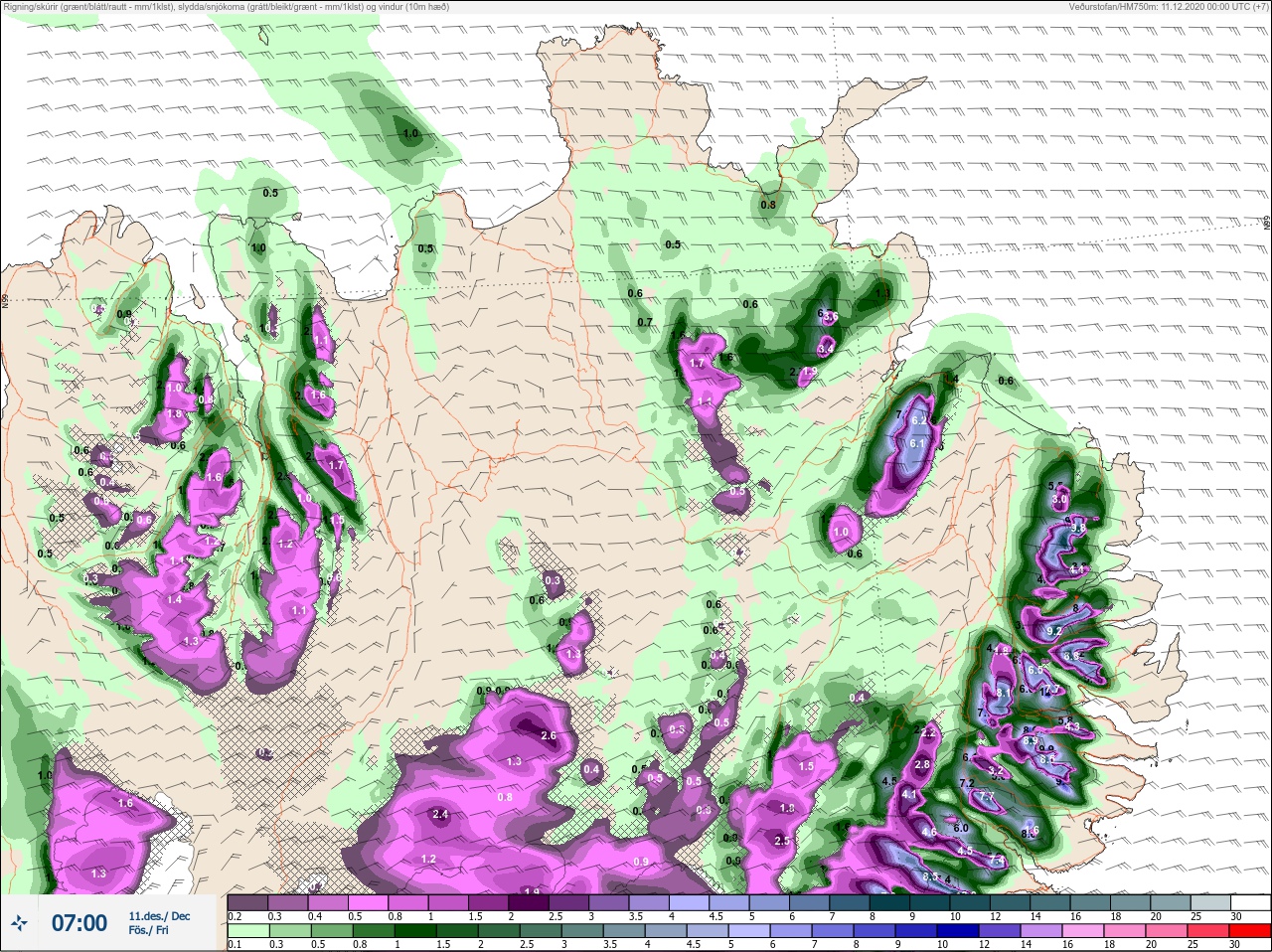Click the weekday label 'Fös./ Fri'
1272x952 pixels.
pyautogui.click(x=148, y=930)
